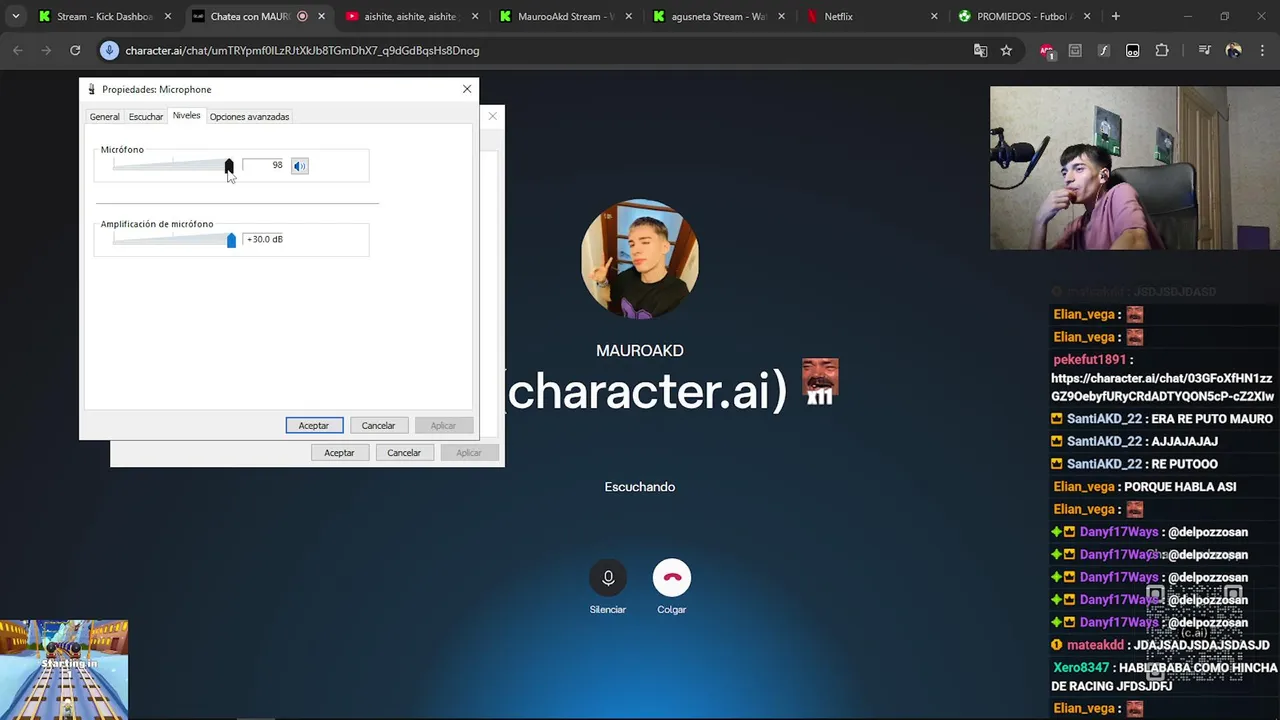The width and height of the screenshot is (1280, 720).
Task: Click mateakdd chat message
Action: coord(1160,645)
